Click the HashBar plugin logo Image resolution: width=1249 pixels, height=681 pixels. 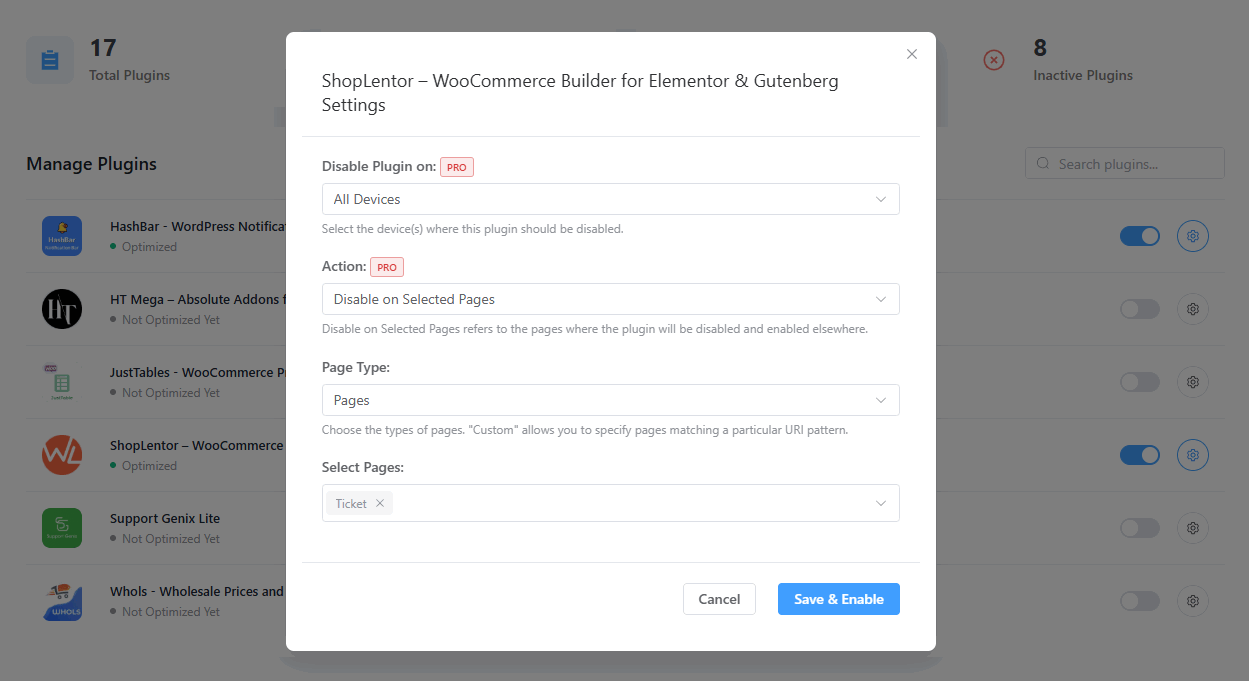(x=62, y=236)
